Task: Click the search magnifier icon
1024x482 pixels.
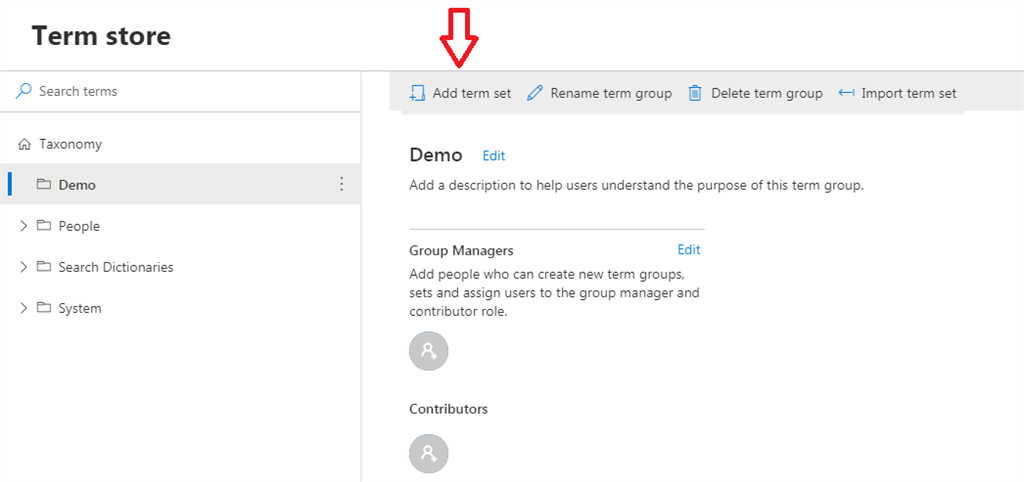Action: tap(24, 91)
